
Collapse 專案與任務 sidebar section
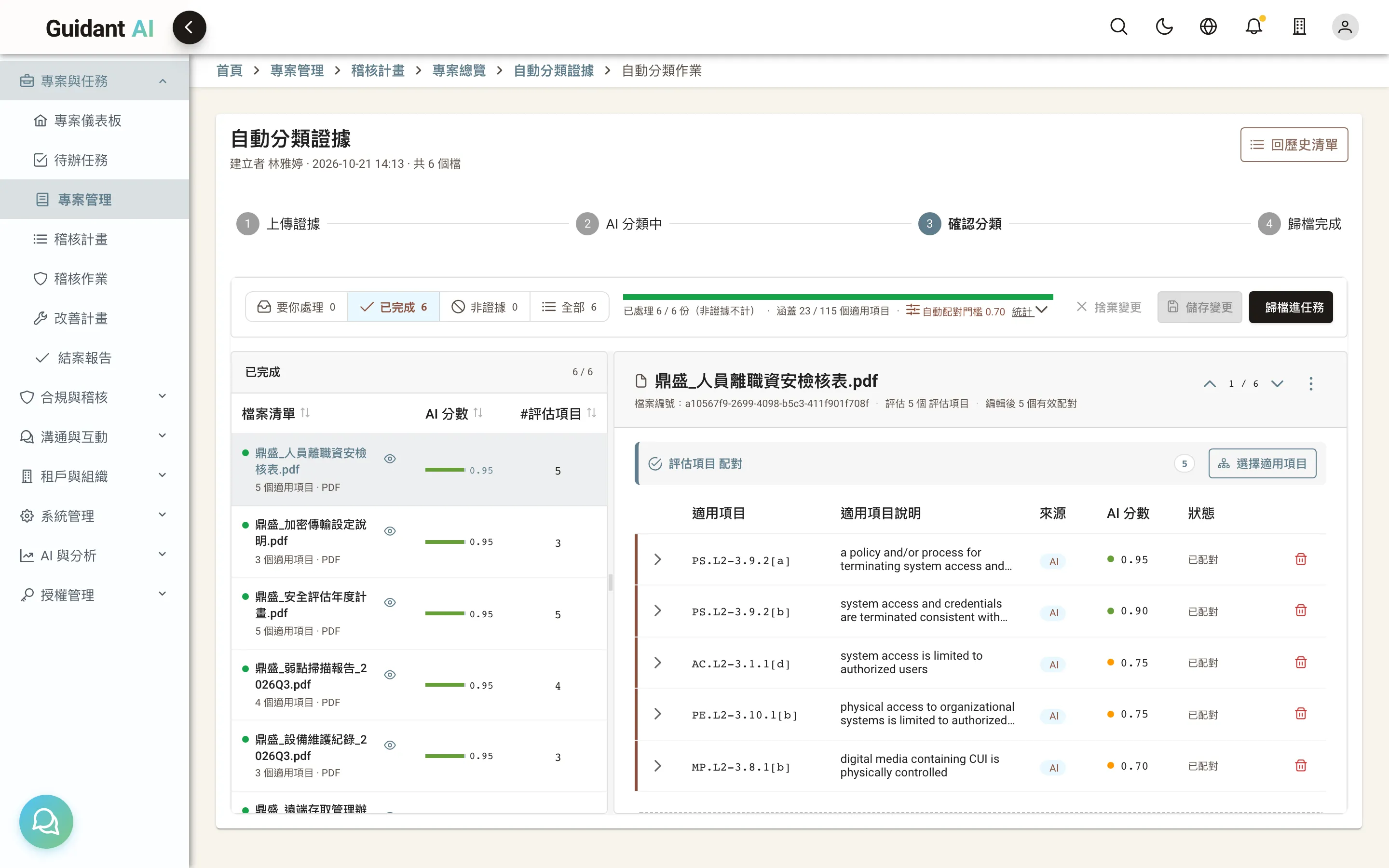click(94, 81)
